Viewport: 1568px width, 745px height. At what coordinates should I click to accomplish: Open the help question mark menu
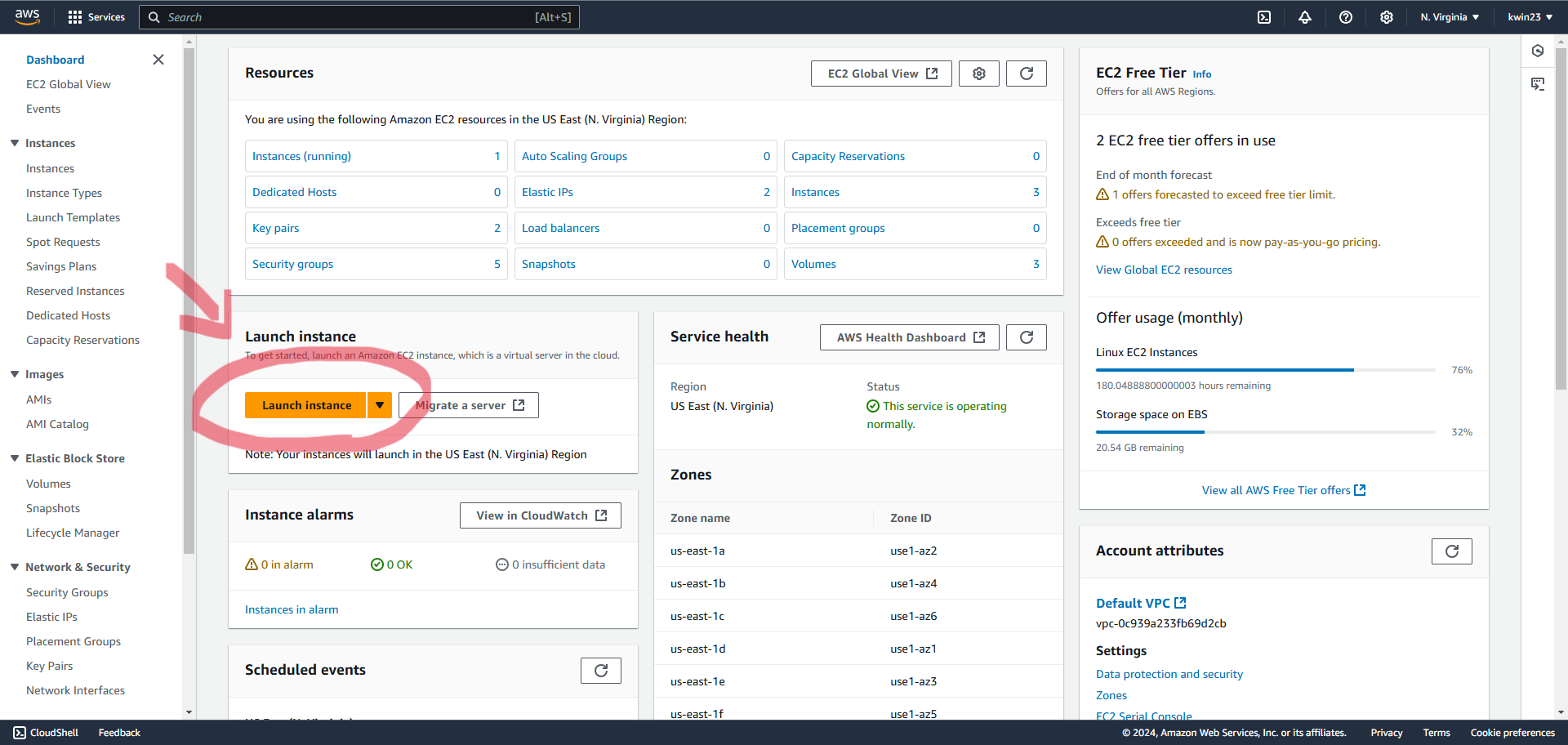[x=1346, y=17]
